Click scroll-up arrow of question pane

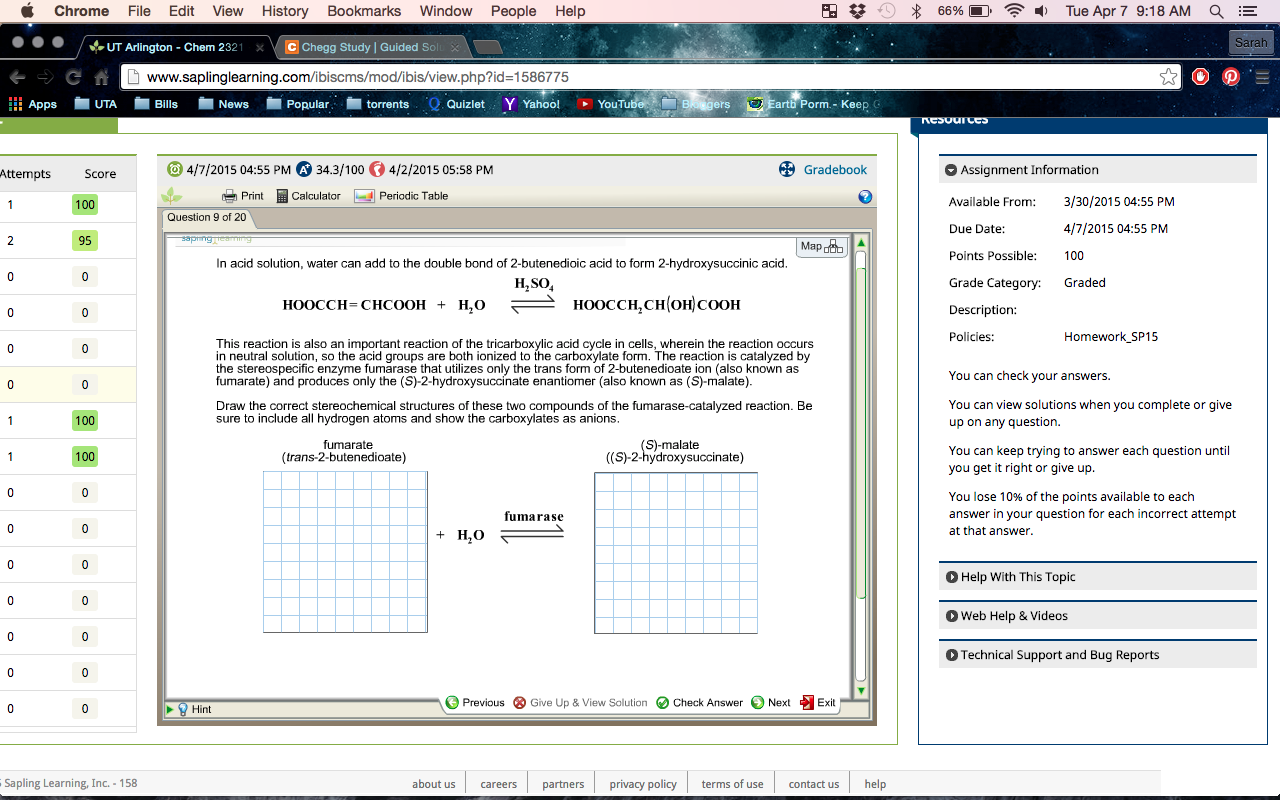(860, 243)
